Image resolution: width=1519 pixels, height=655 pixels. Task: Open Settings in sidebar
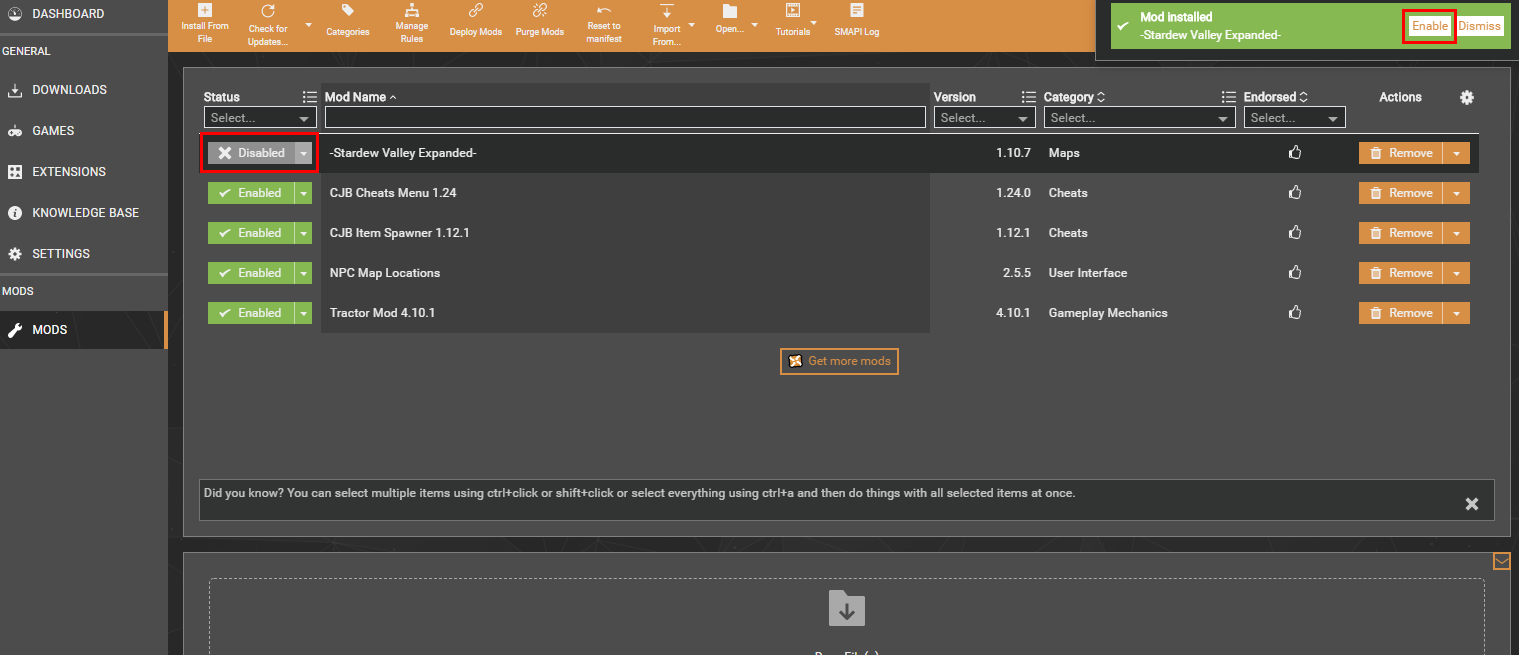pos(84,254)
